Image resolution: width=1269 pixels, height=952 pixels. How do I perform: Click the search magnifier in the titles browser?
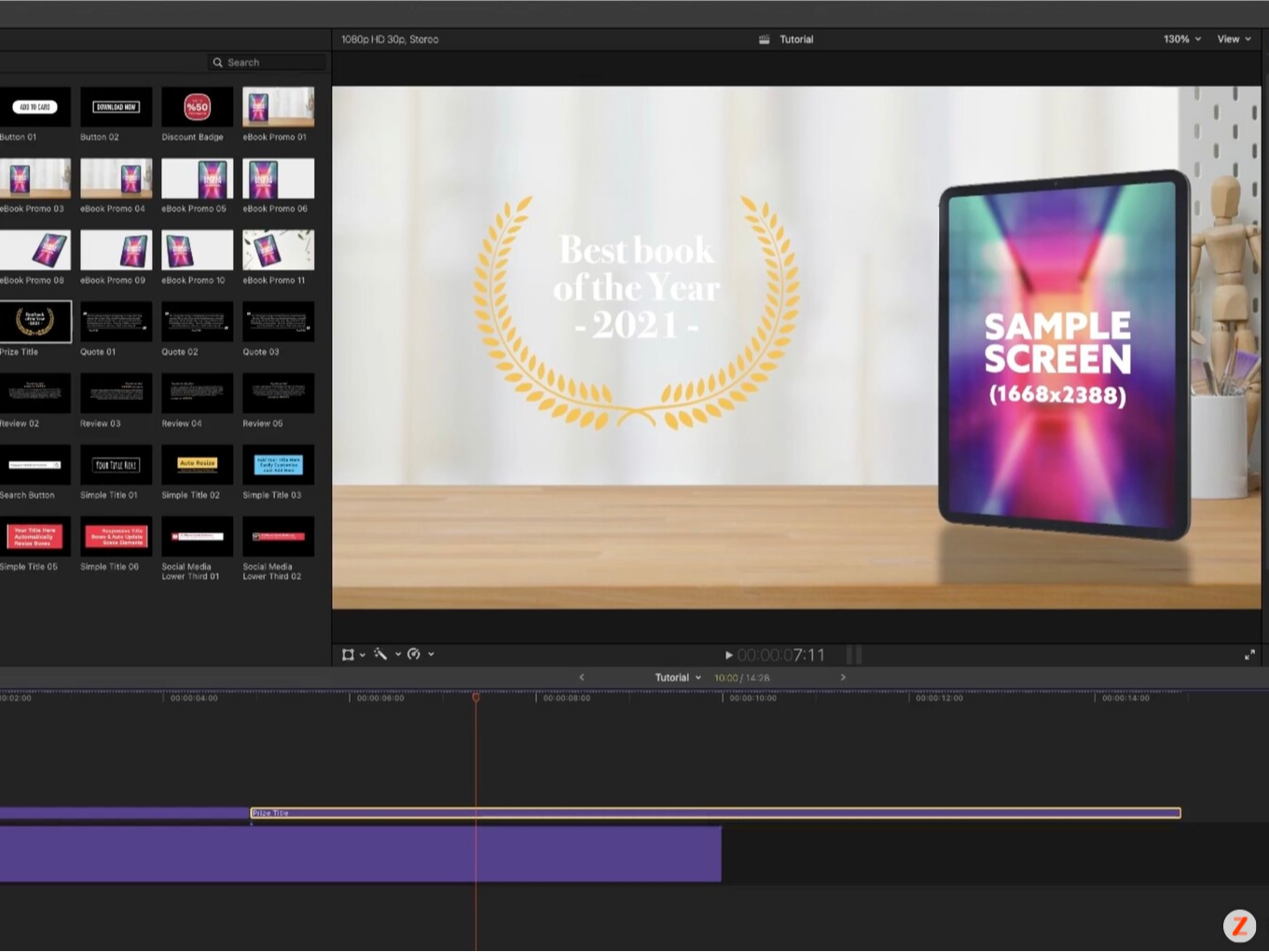point(217,62)
